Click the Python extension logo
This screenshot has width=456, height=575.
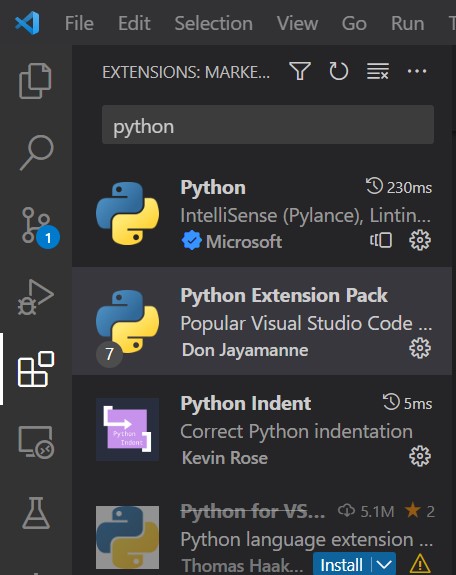tap(127, 214)
